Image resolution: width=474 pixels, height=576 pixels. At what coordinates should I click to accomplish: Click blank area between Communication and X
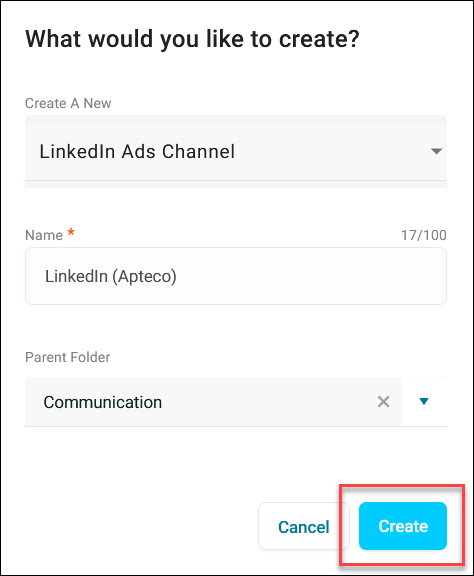(x=268, y=402)
